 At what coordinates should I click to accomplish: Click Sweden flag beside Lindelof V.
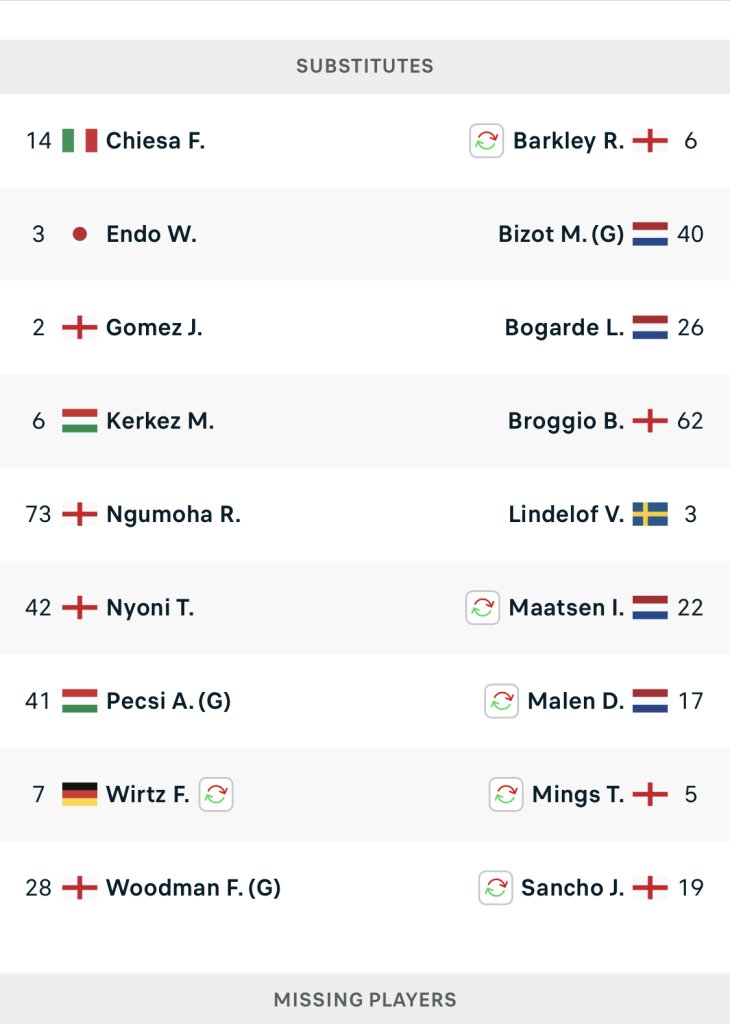(650, 515)
